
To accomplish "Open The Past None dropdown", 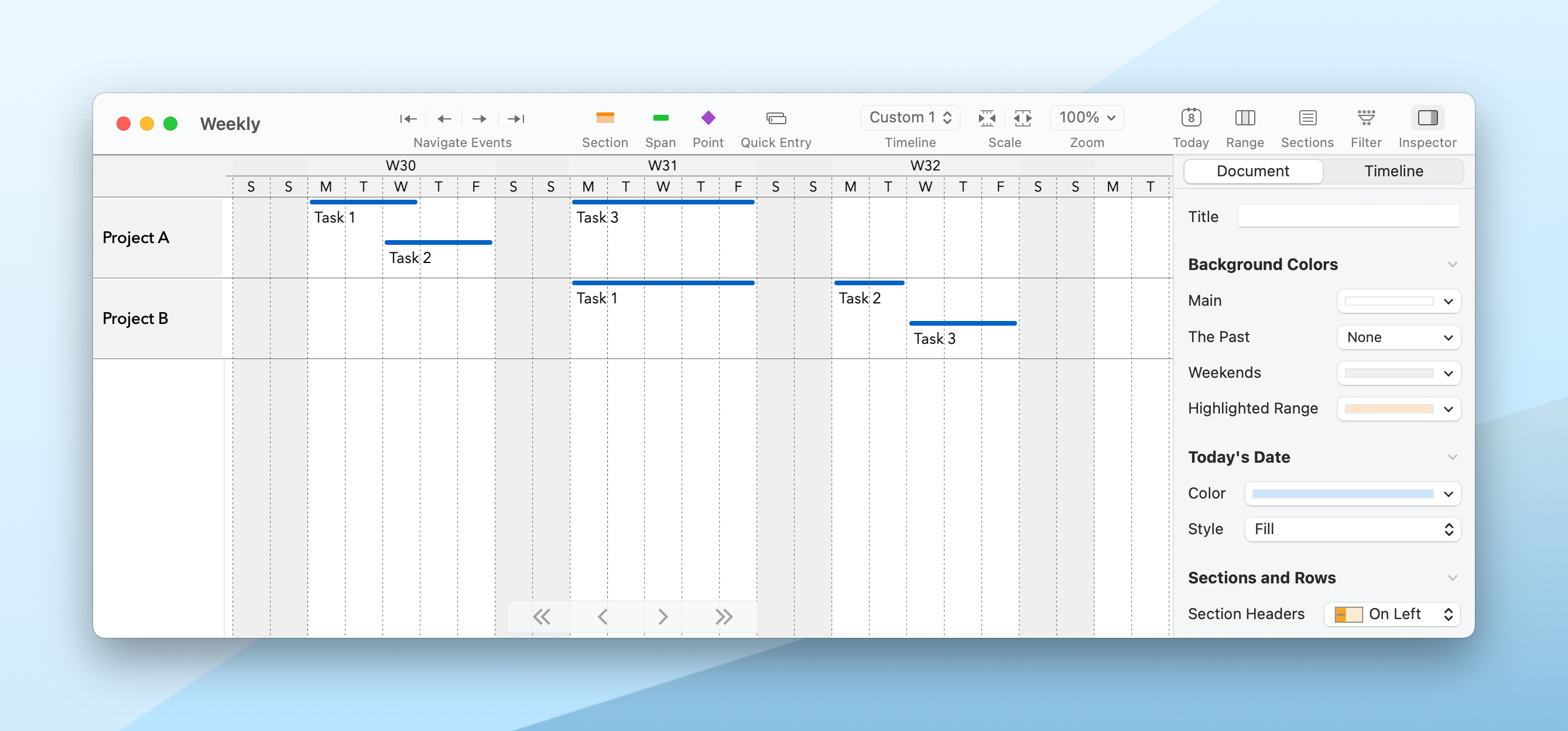I will tap(1398, 337).
